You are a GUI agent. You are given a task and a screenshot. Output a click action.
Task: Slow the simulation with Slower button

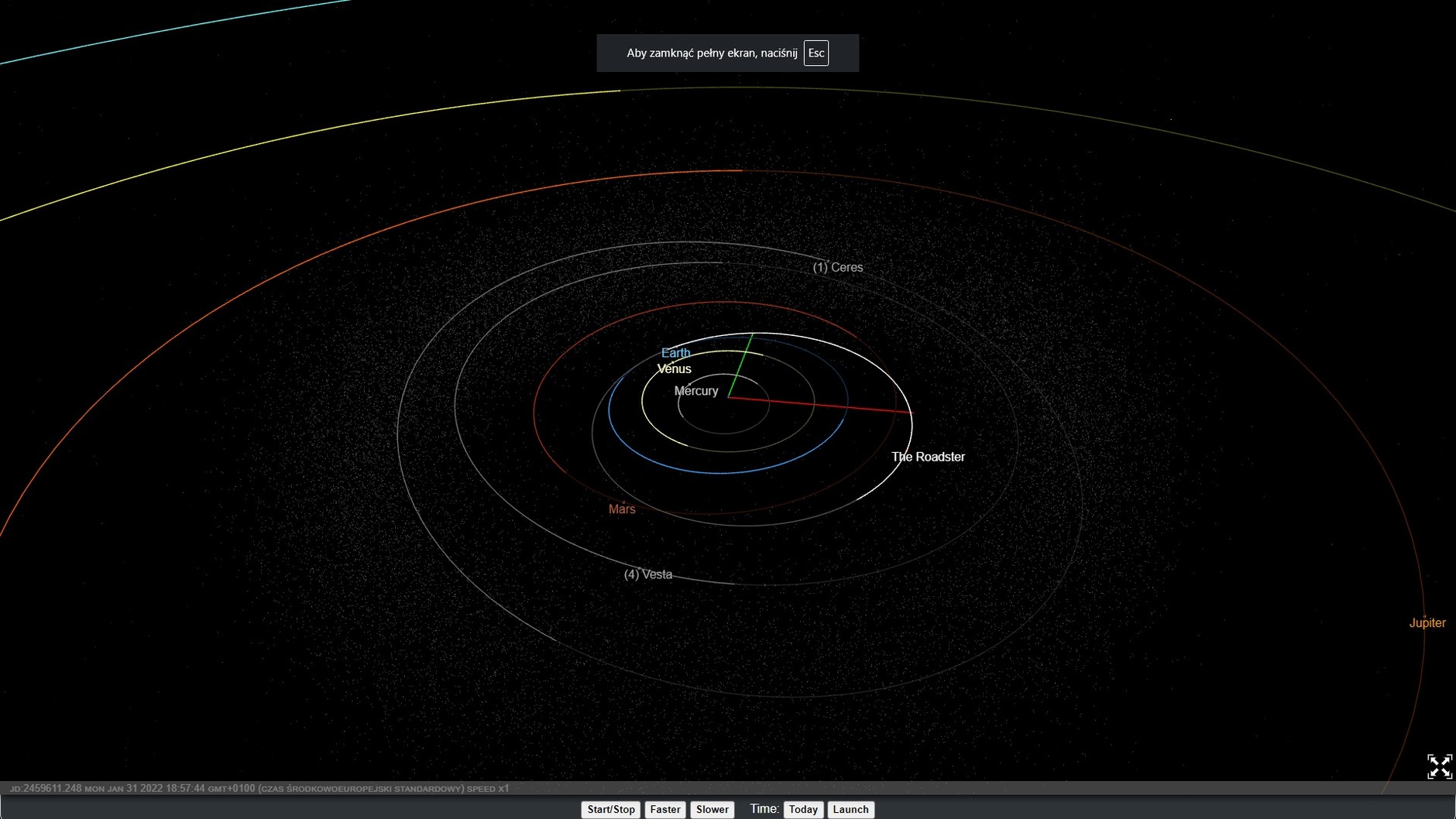pyautogui.click(x=712, y=809)
